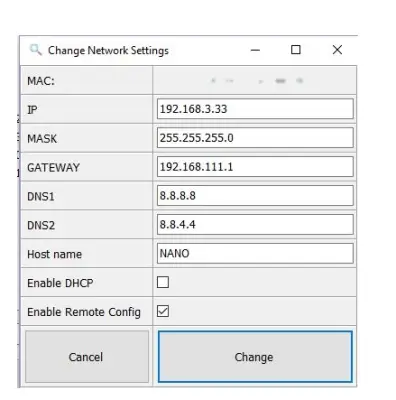Viewport: 396px width, 400px height.
Task: Click the Host name label
Action: click(x=55, y=254)
